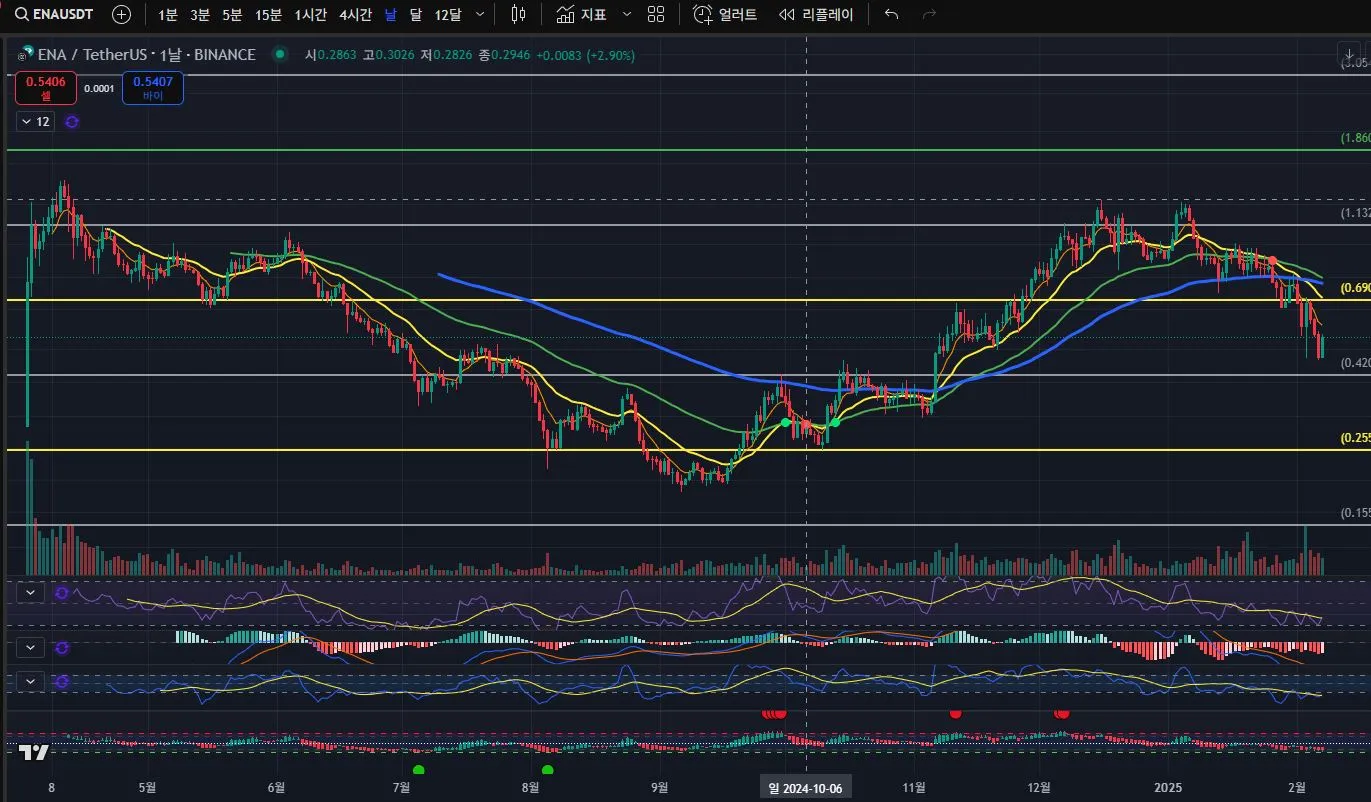Click the yellow (0.690 price level label
The image size is (1371, 802).
tap(1355, 288)
